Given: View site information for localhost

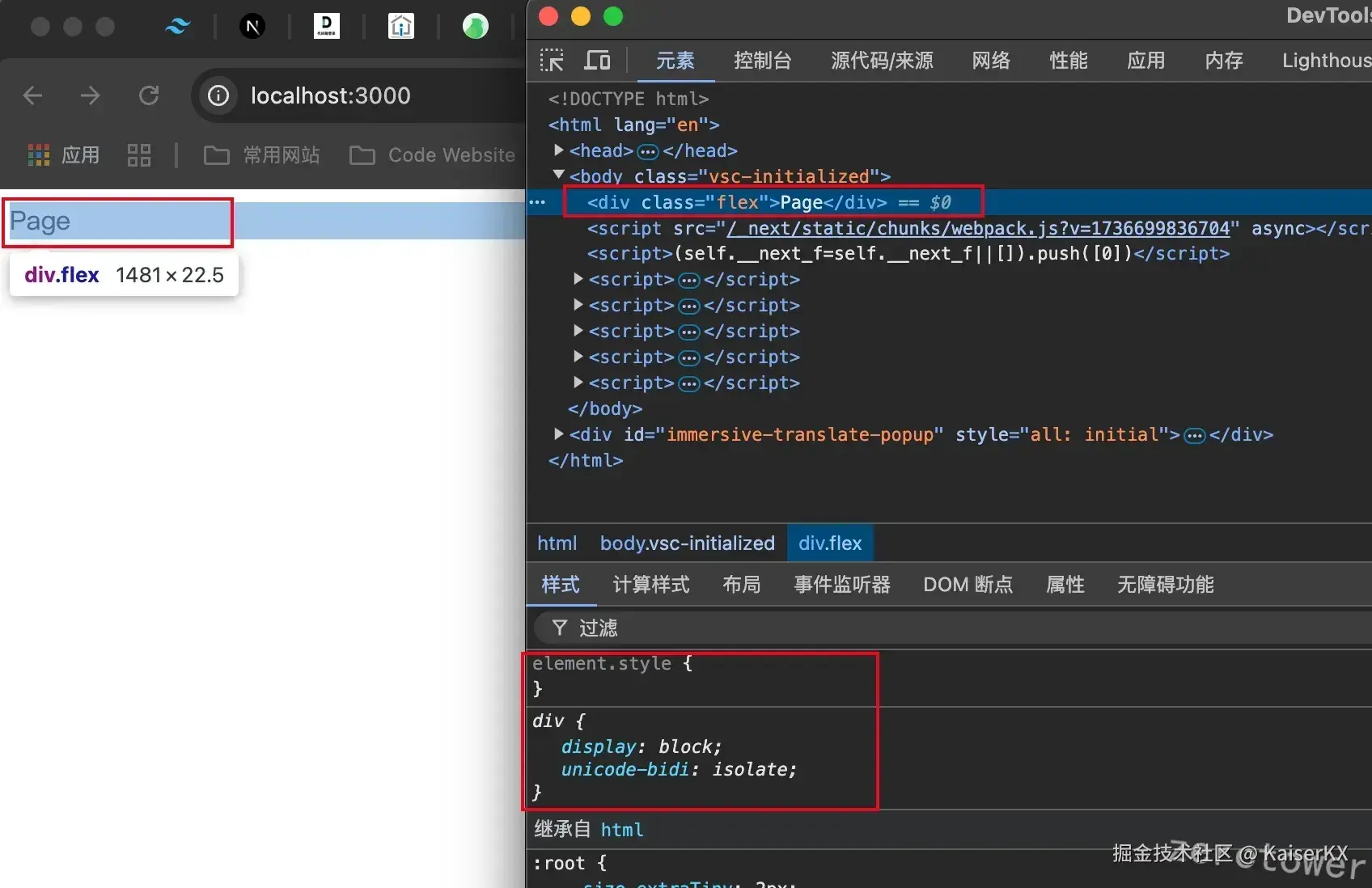Looking at the screenshot, I should pos(218,95).
